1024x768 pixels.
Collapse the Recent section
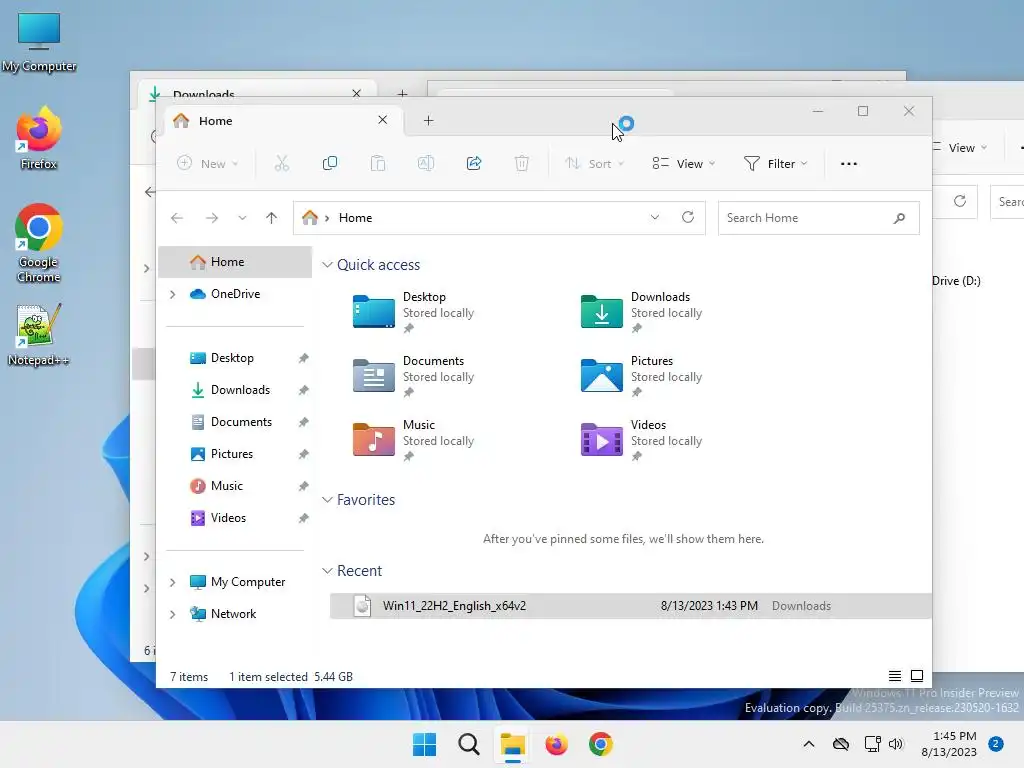click(x=327, y=571)
